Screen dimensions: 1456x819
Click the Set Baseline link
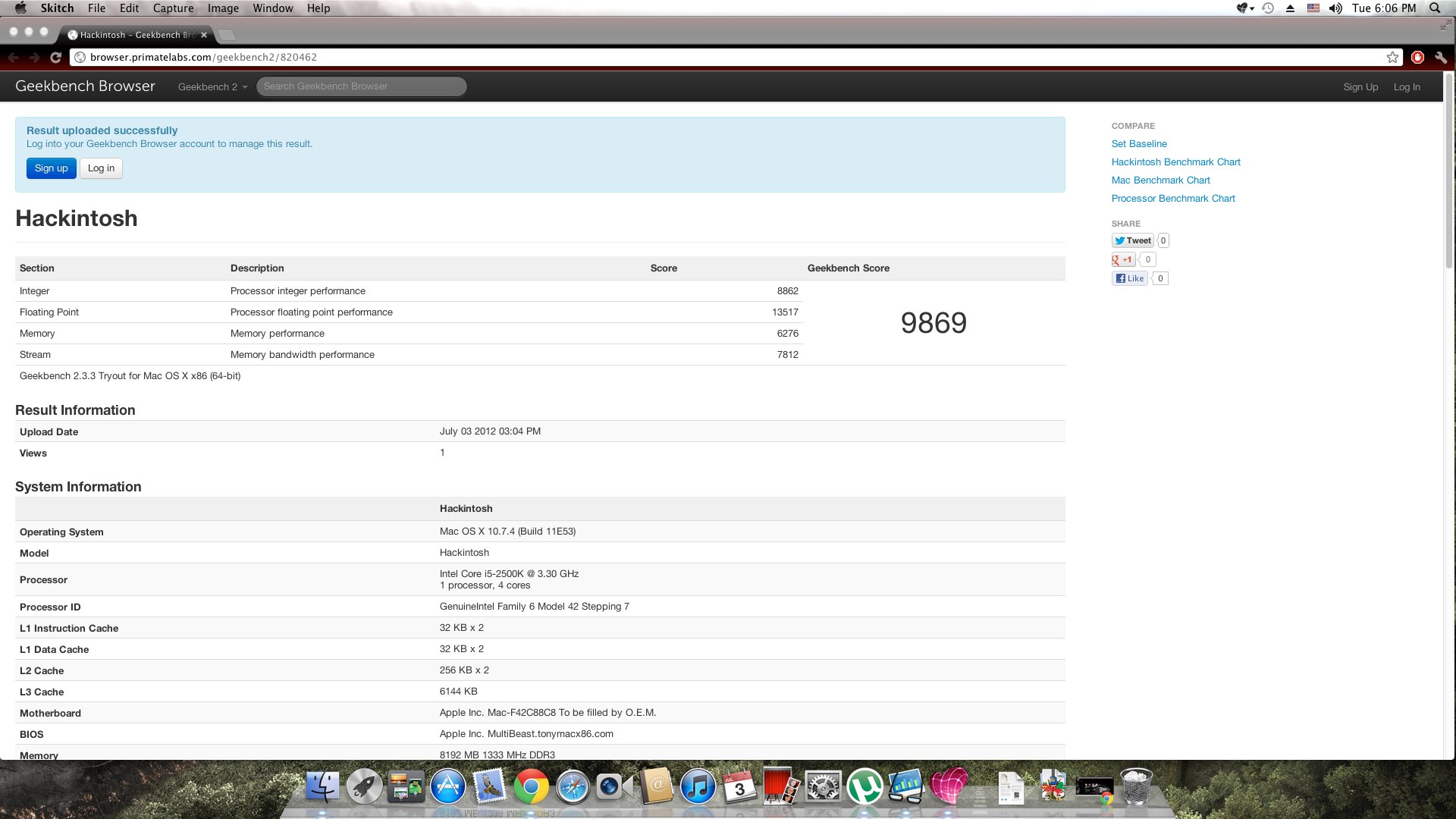[1139, 144]
